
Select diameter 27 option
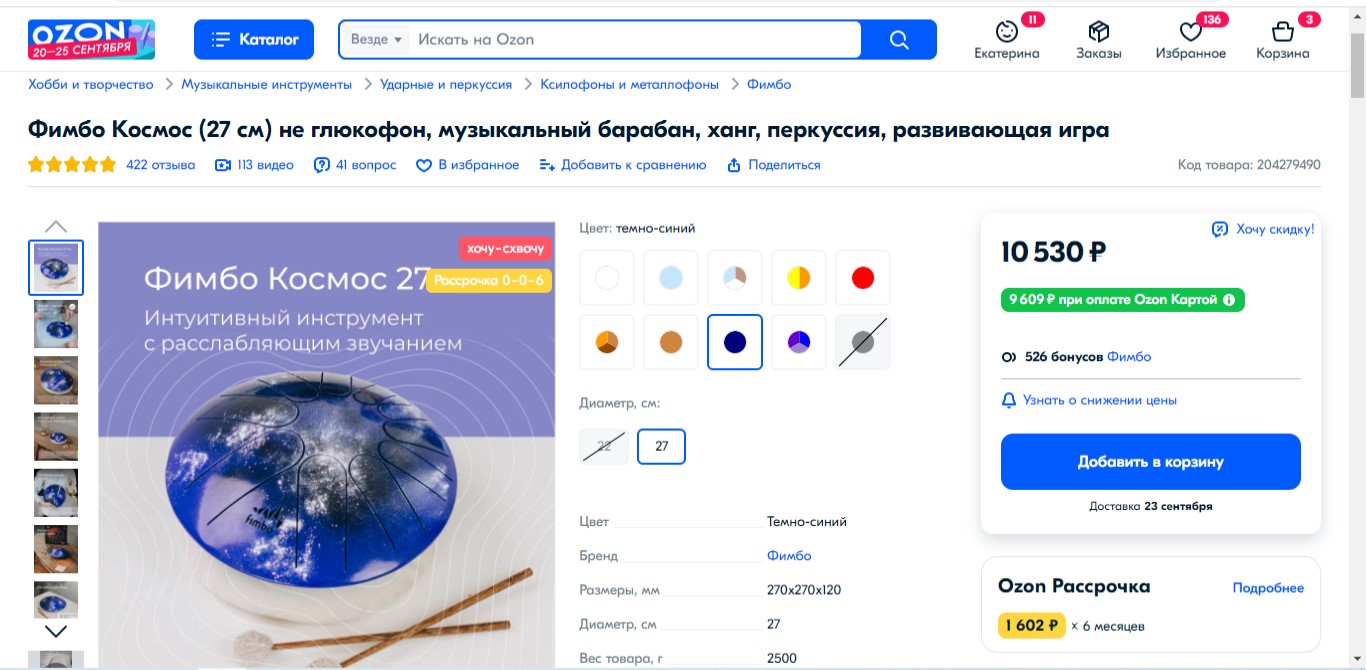(x=661, y=446)
